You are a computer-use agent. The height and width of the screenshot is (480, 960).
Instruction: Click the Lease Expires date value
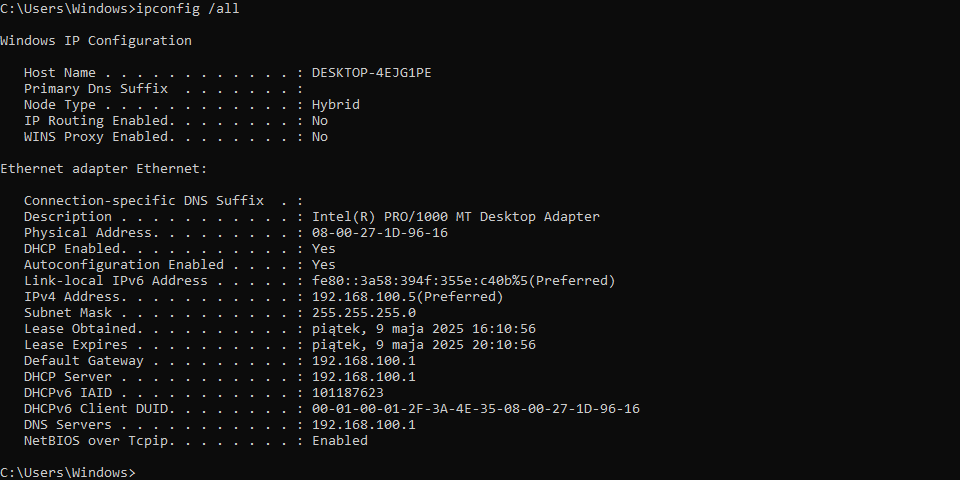point(424,345)
